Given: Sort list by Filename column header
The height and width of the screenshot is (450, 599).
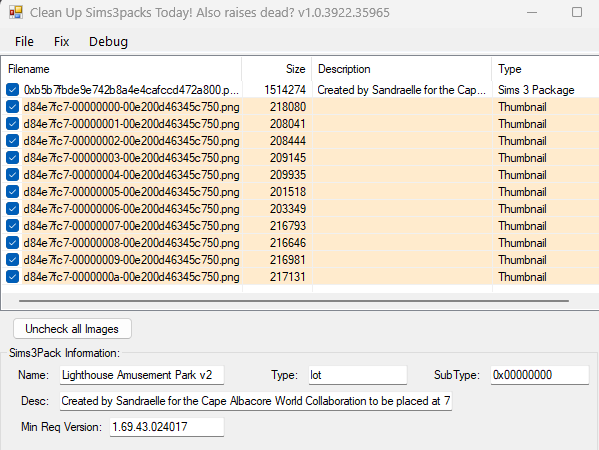Looking at the screenshot, I should coord(121,69).
